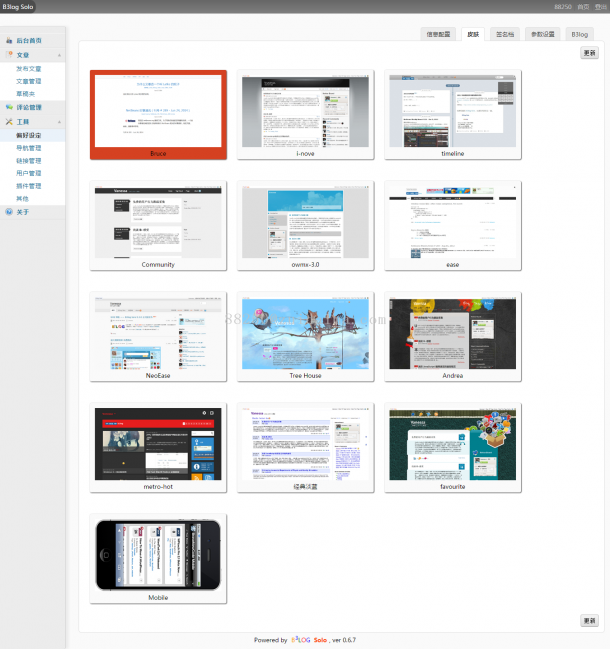Go to 用户管理 in the sidebar
The image size is (610, 649).
(29, 173)
